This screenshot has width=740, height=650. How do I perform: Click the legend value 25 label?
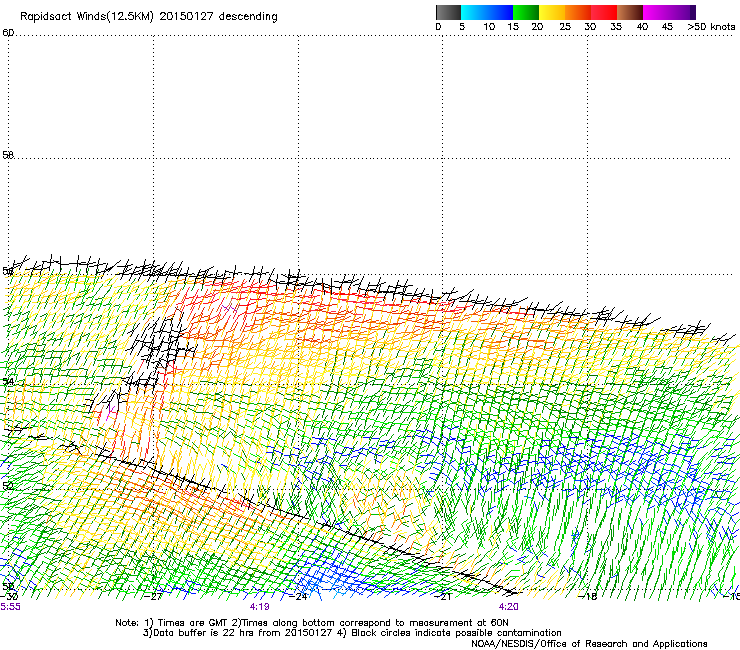[565, 27]
